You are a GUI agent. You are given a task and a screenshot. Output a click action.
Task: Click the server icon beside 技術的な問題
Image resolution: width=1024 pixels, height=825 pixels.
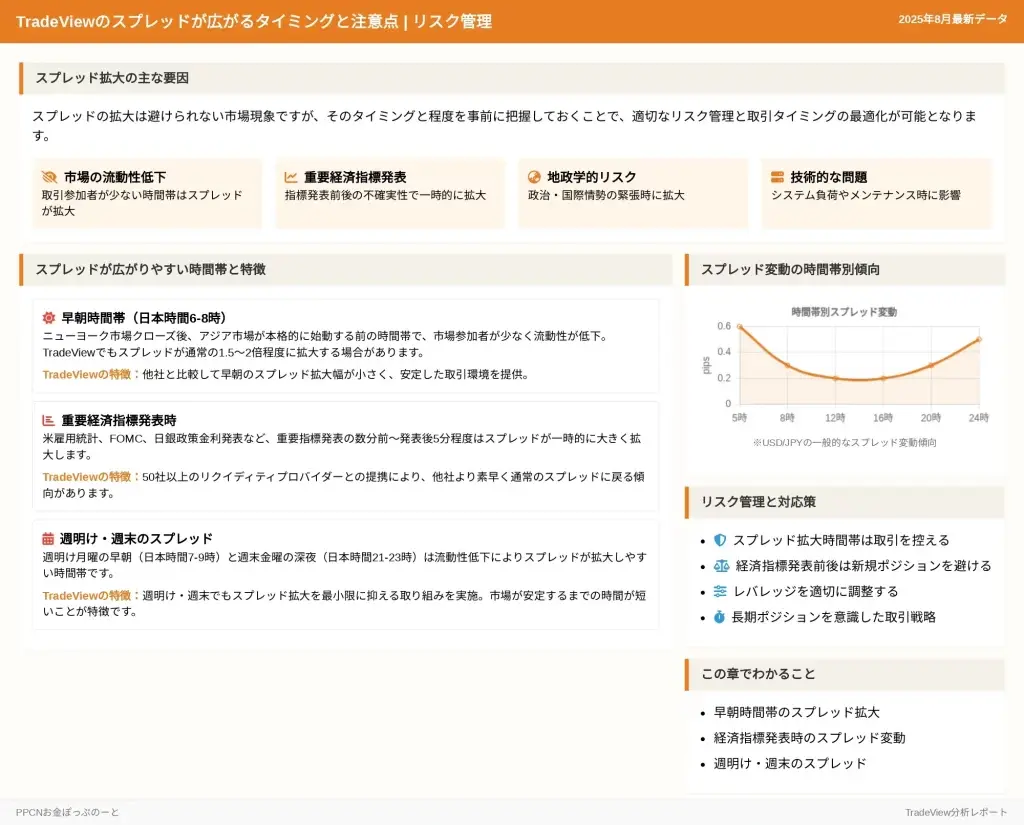pyautogui.click(x=777, y=177)
